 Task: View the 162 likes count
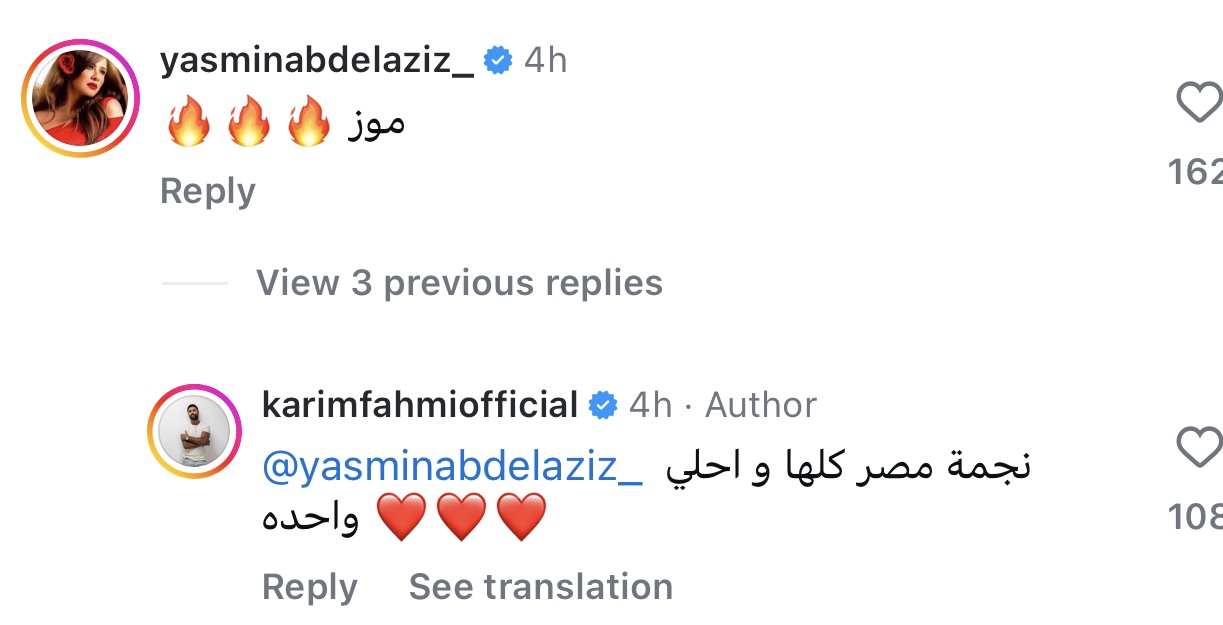click(x=1196, y=173)
